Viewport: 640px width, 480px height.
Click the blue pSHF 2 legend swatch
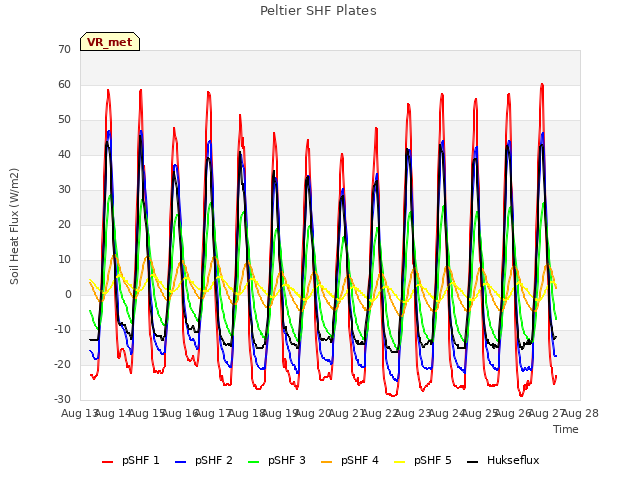[x=180, y=462]
